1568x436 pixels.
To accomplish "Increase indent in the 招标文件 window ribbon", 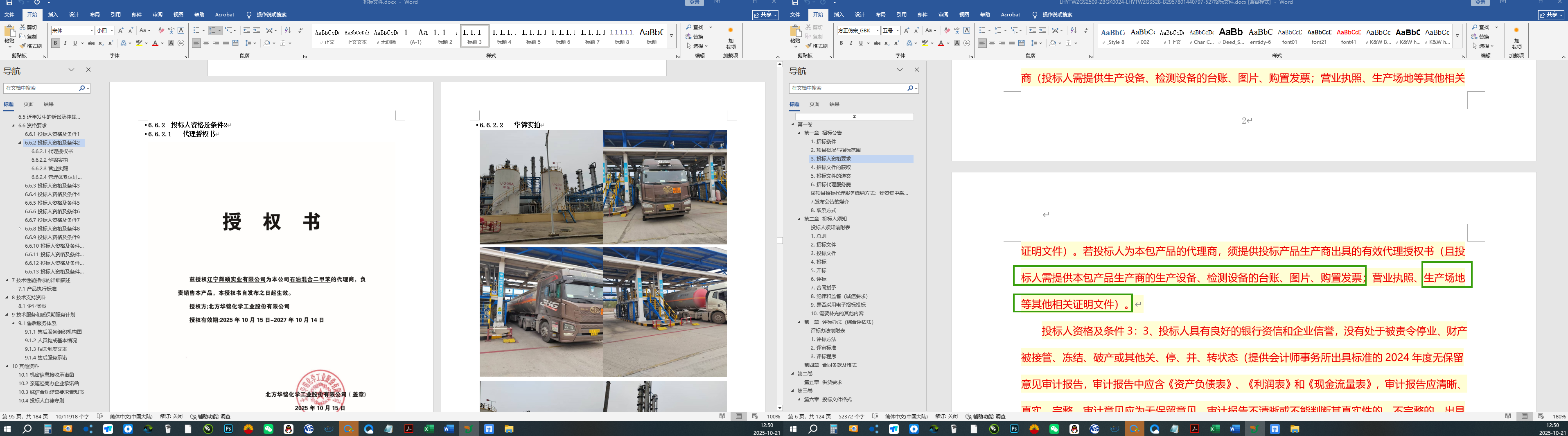I will (x=1042, y=30).
